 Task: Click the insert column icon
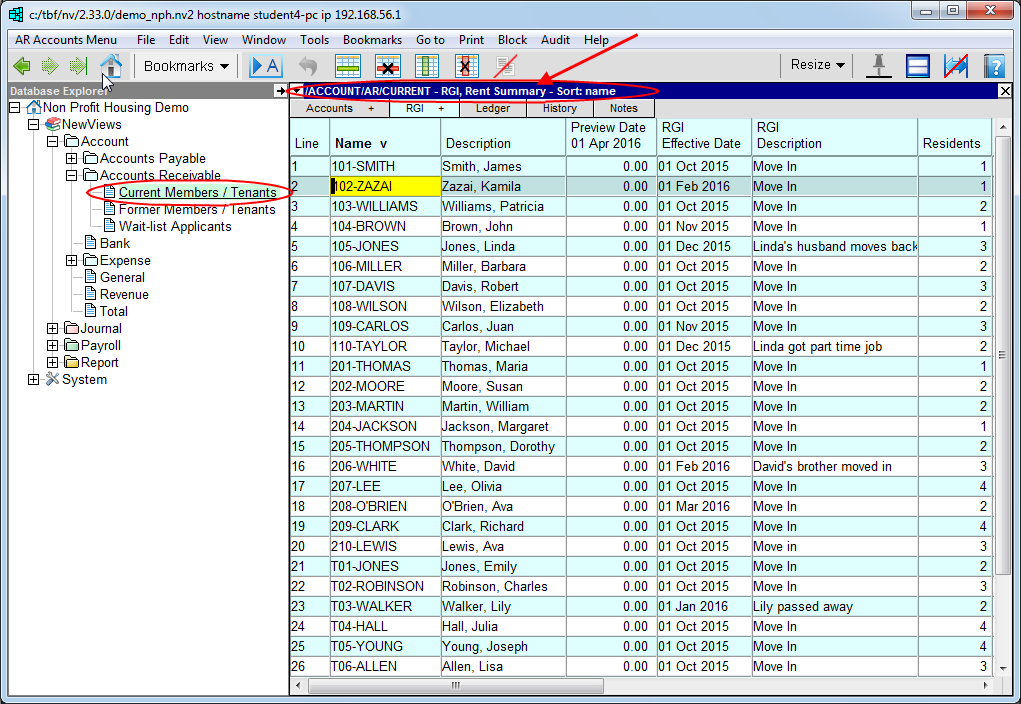427,66
